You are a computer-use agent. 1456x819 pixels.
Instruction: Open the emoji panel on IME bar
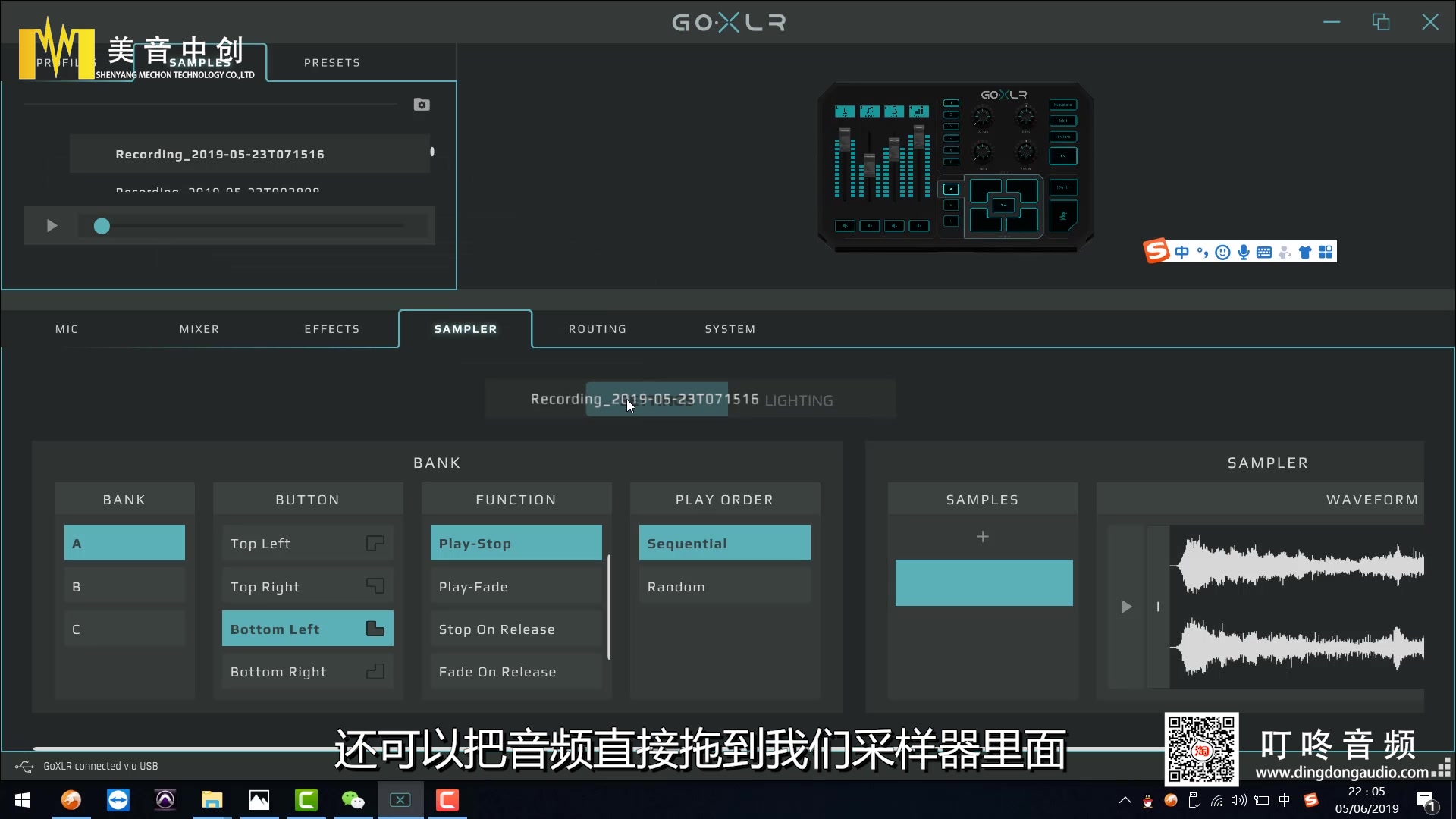coord(1222,253)
